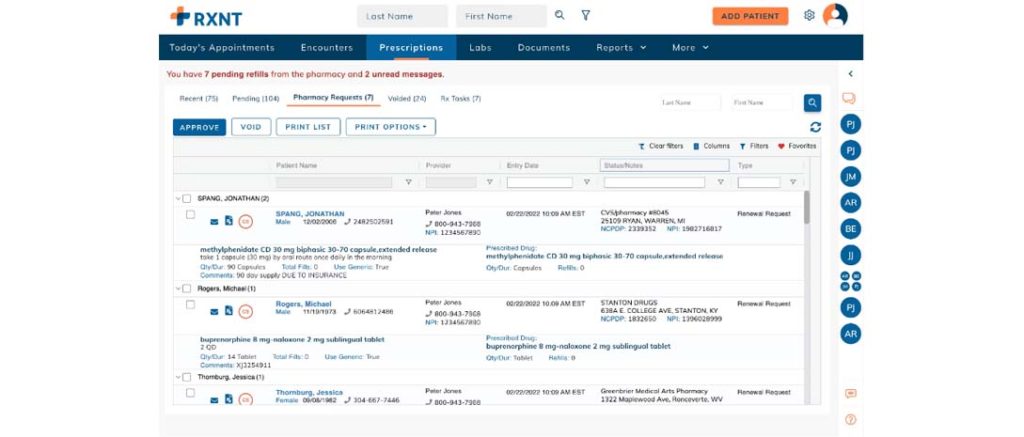Image resolution: width=1024 pixels, height=437 pixels.
Task: Click the user profile avatar
Action: (834, 15)
